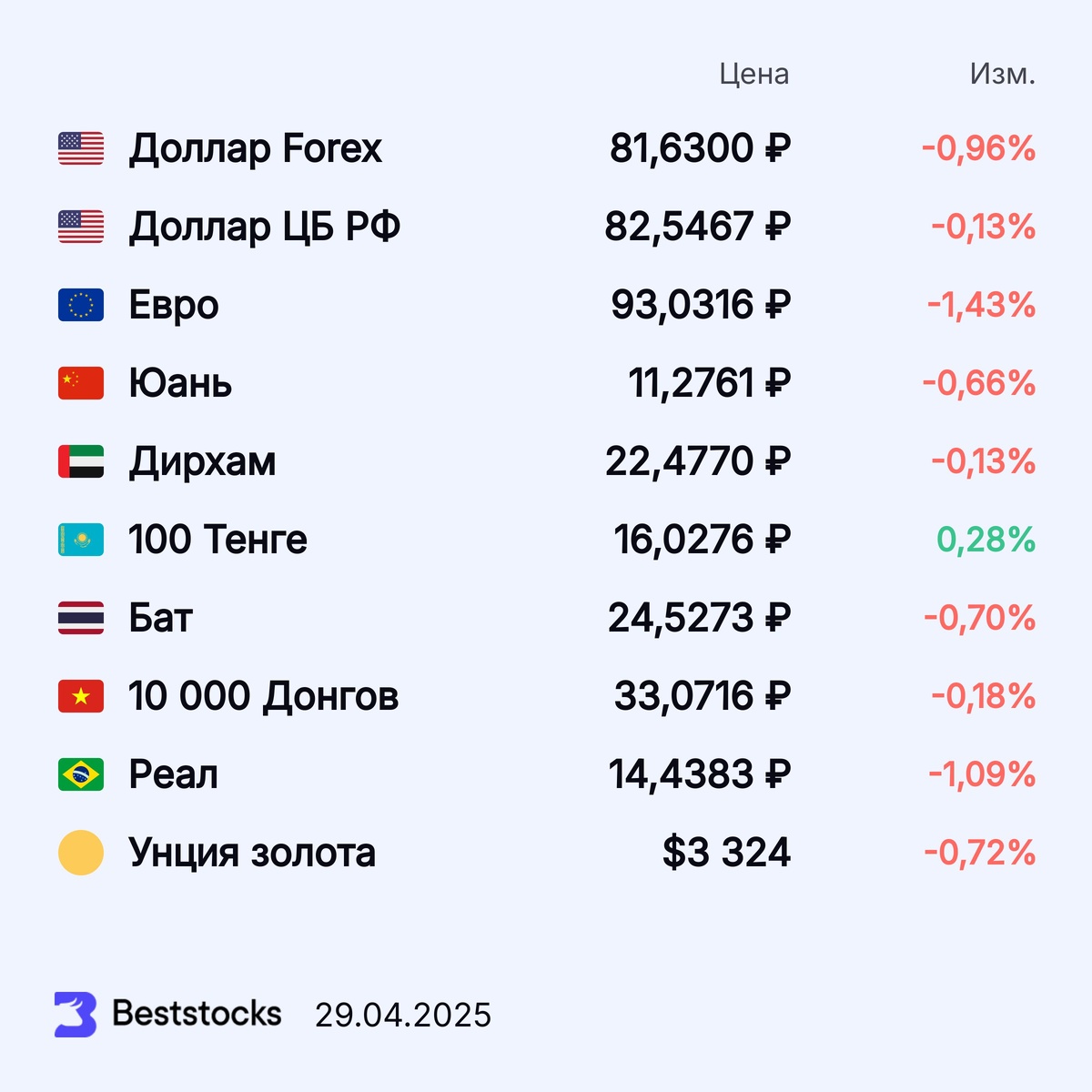
Task: Click the US flag beside Доллар Forex
Action: pyautogui.click(x=81, y=148)
